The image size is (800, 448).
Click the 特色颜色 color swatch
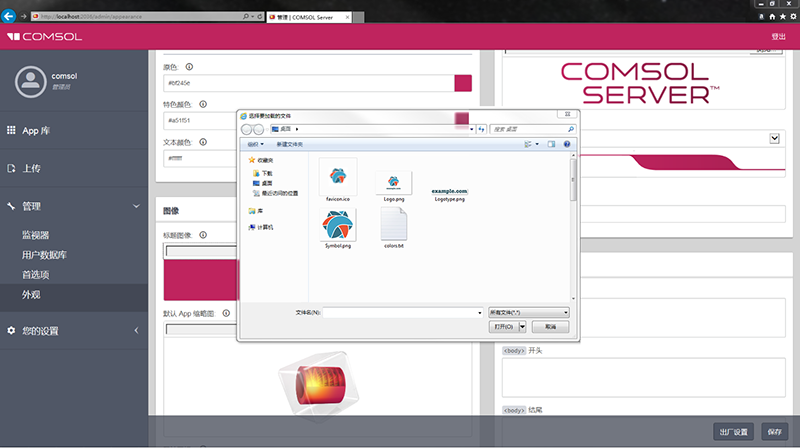[461, 118]
